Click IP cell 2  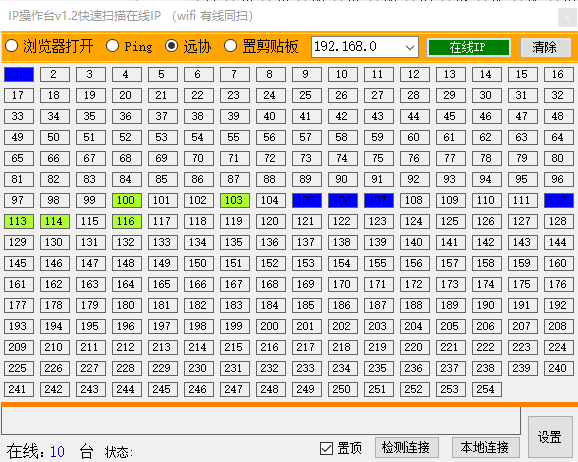55,74
